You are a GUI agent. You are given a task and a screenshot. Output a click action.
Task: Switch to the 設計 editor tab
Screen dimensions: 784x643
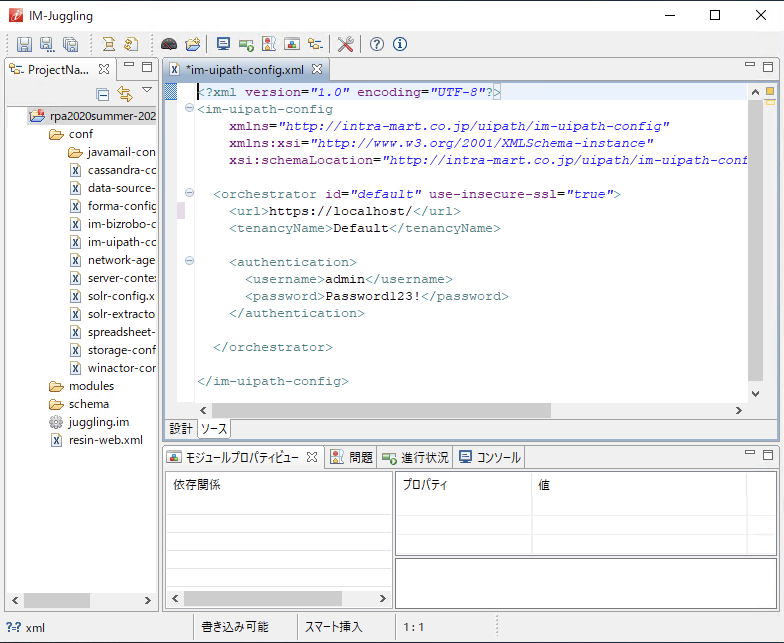pos(180,428)
